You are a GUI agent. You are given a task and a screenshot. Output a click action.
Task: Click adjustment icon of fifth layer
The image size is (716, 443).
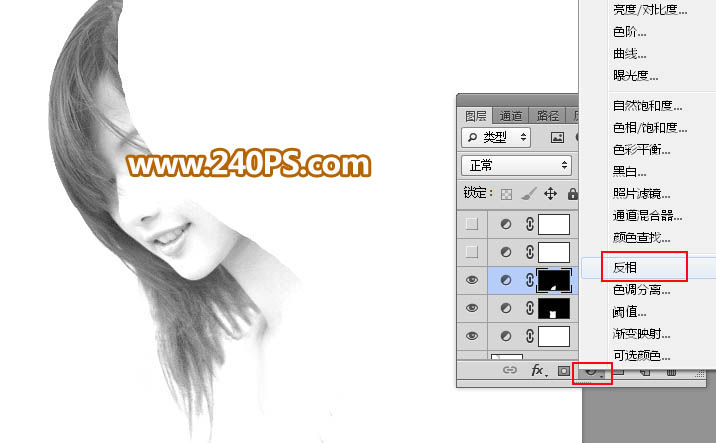tap(505, 336)
